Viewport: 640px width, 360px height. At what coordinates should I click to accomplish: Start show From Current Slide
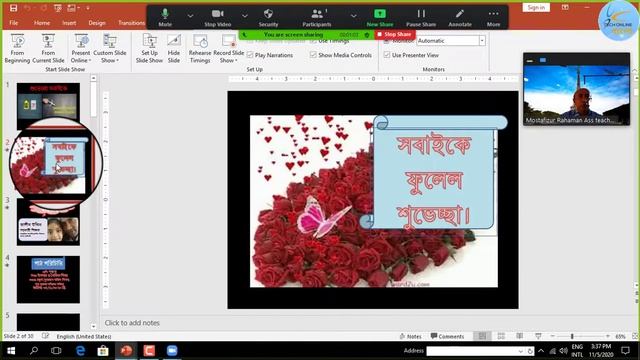pos(48,48)
